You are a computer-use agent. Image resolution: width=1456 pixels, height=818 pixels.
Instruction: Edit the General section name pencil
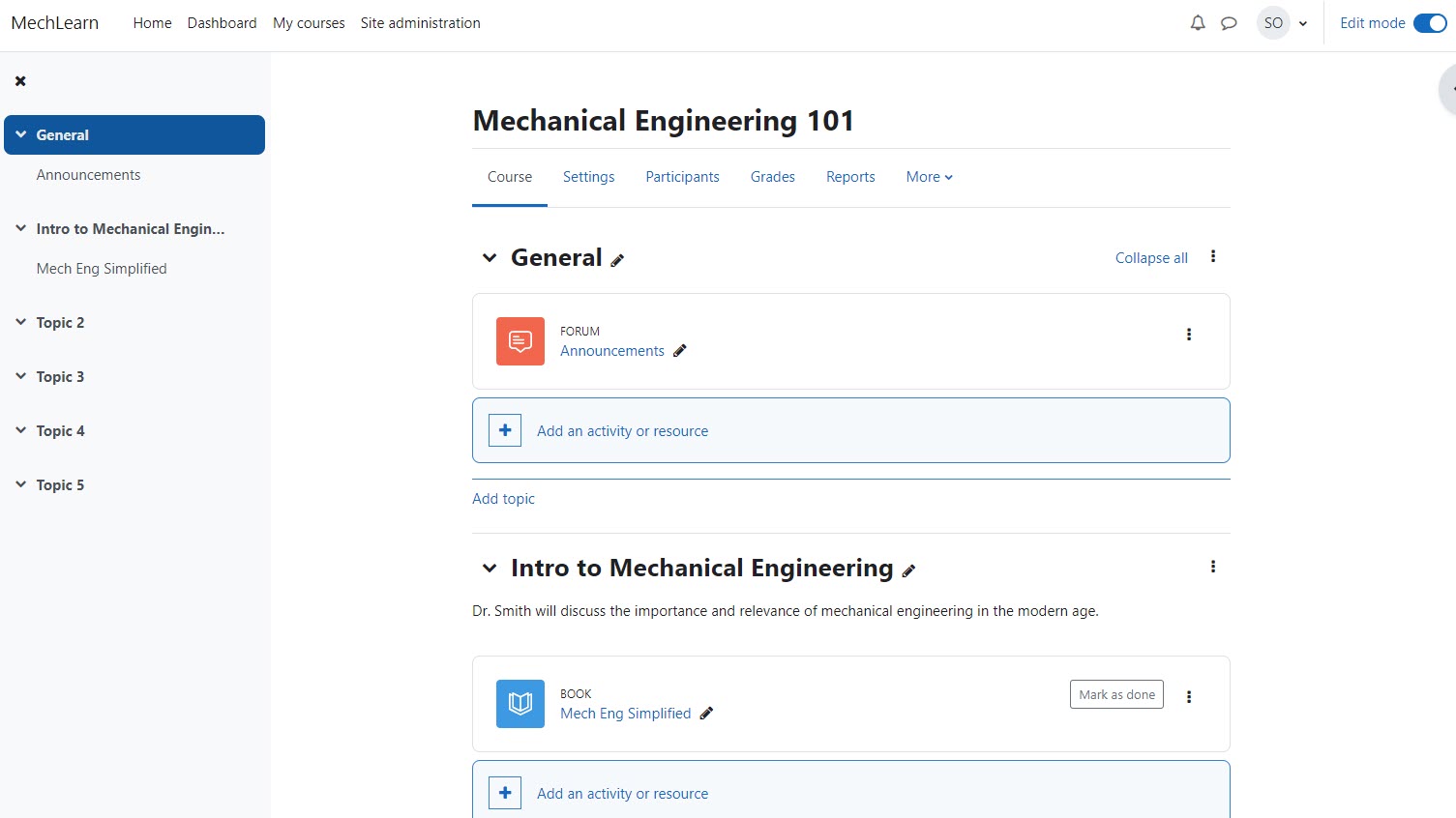pyautogui.click(x=617, y=260)
